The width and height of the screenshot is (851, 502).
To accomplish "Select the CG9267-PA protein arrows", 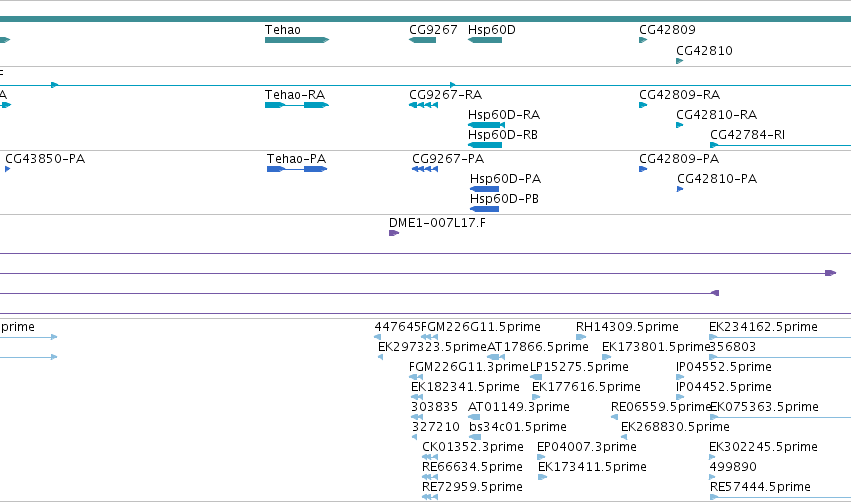I will coord(425,169).
